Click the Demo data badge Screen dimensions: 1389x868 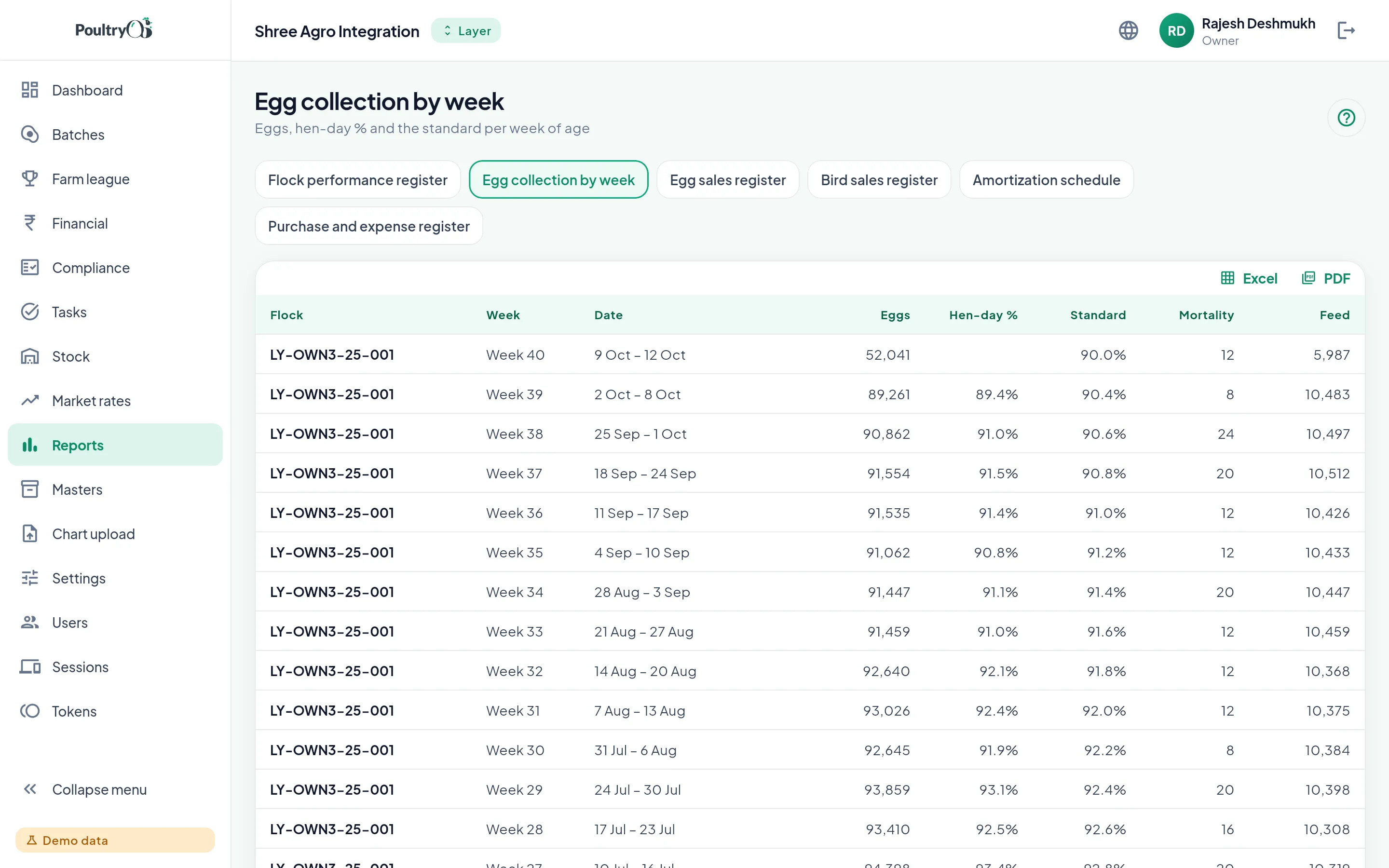click(x=115, y=840)
